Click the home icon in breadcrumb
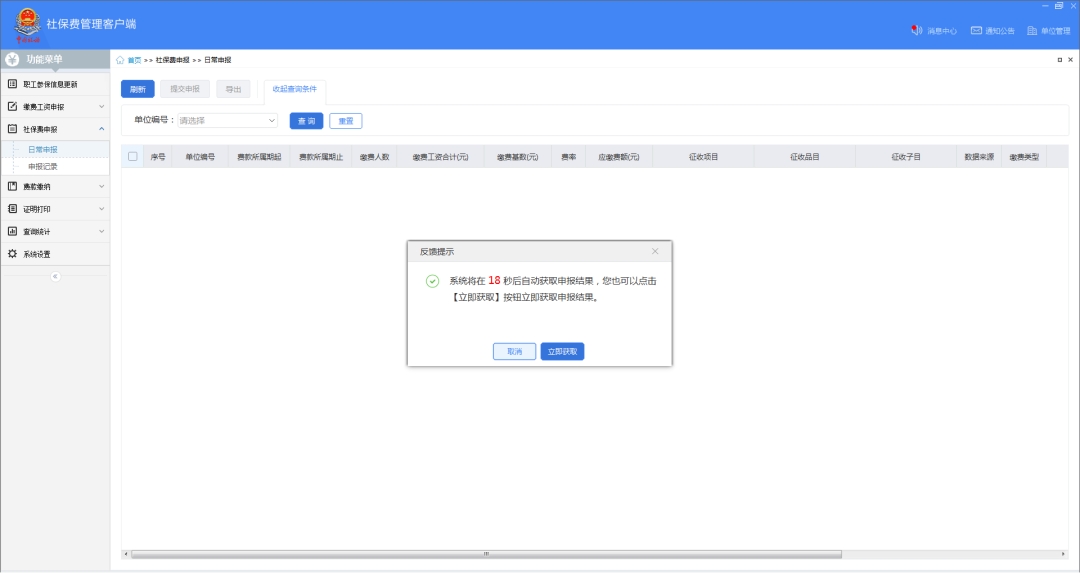The height and width of the screenshot is (573, 1080). [121, 60]
